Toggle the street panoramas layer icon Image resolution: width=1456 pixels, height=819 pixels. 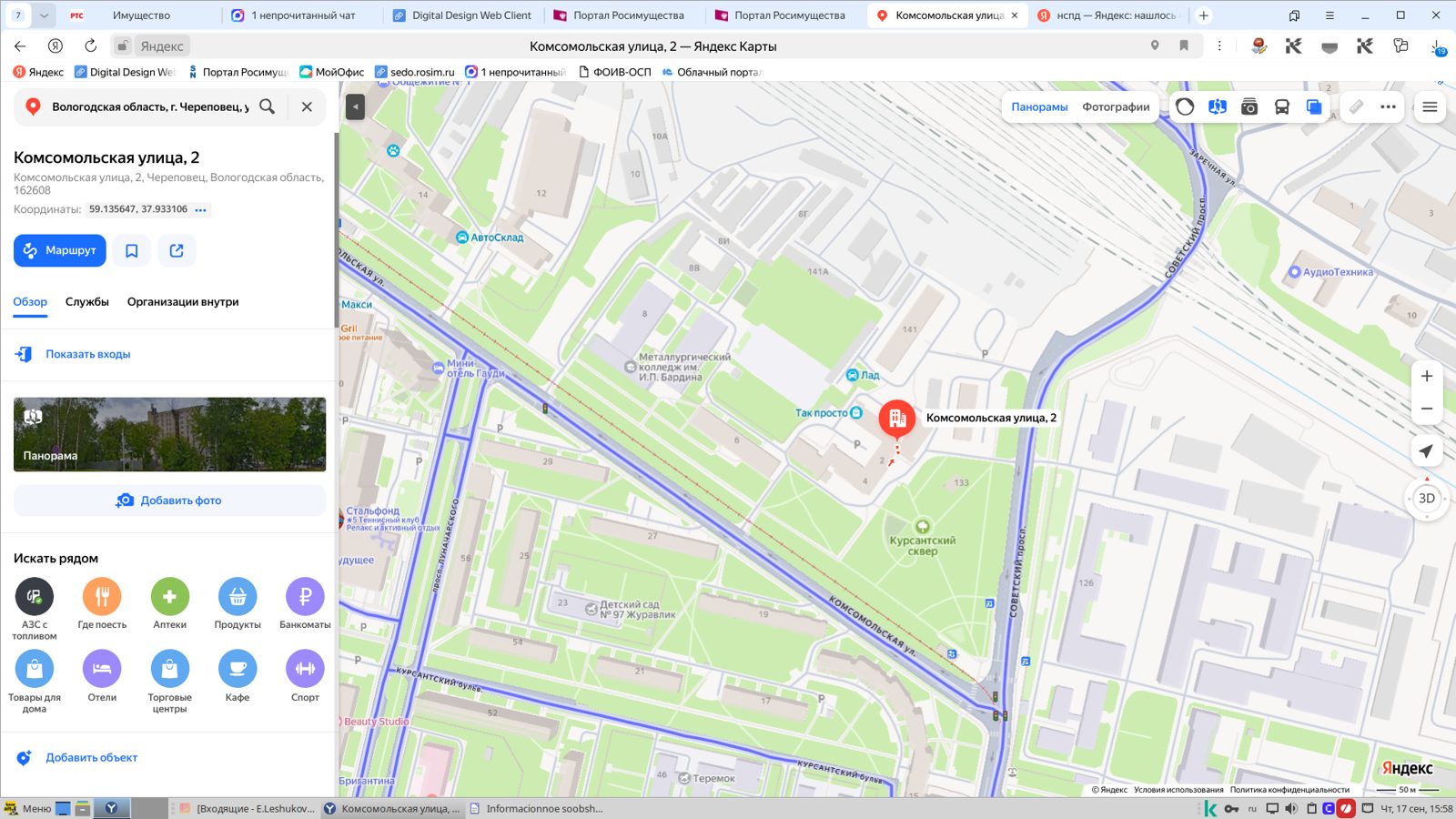(x=1217, y=106)
